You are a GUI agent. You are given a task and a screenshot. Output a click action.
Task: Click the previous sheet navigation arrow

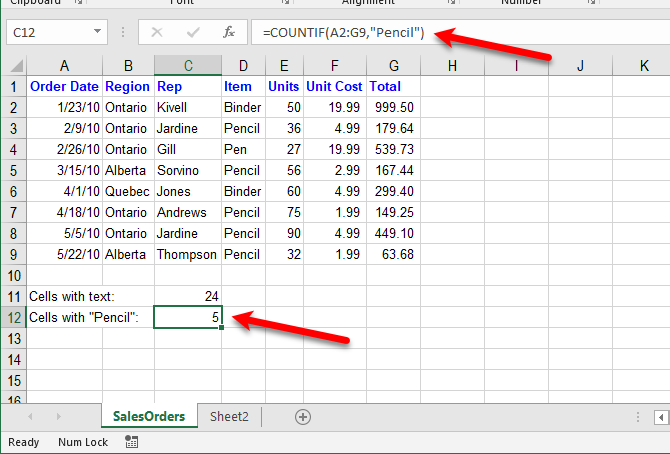click(31, 417)
